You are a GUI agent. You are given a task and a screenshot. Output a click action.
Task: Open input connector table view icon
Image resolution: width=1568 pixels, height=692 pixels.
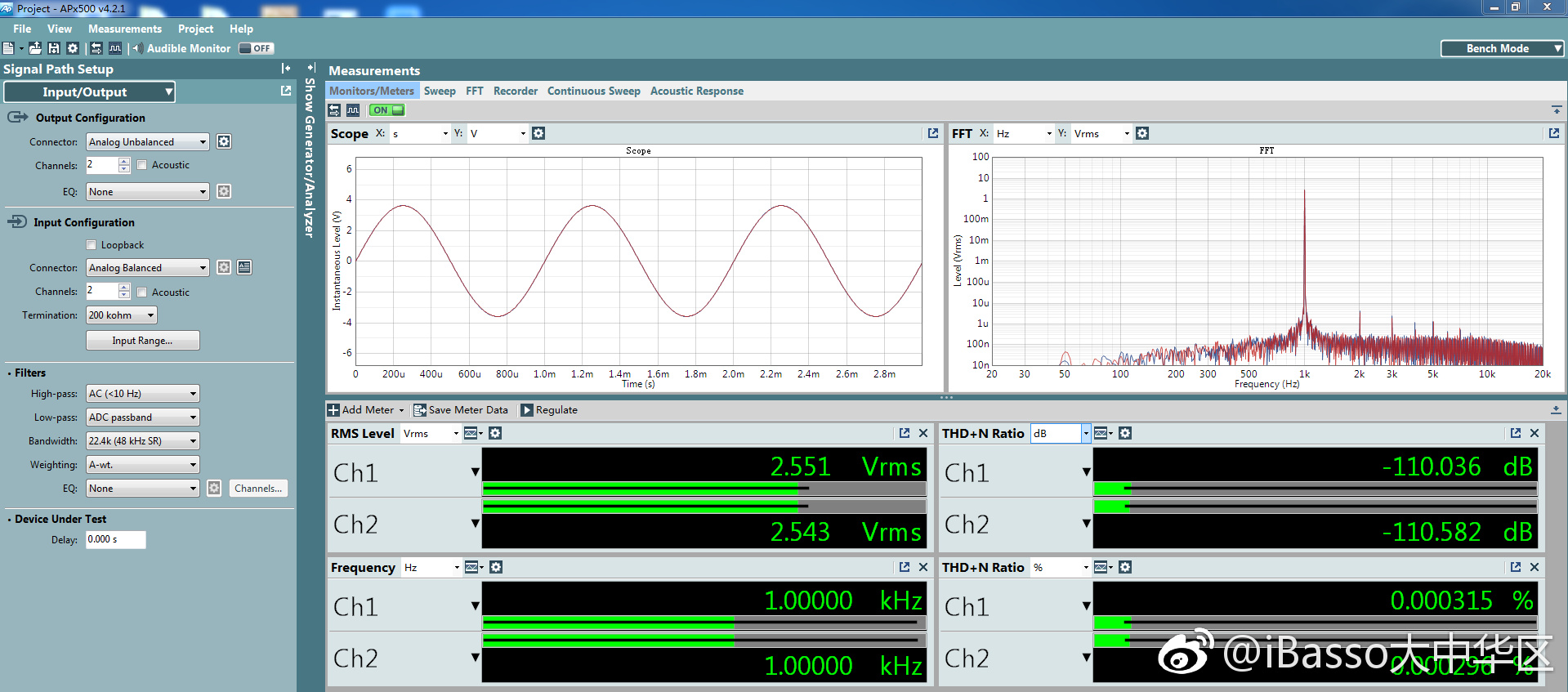pos(244,267)
